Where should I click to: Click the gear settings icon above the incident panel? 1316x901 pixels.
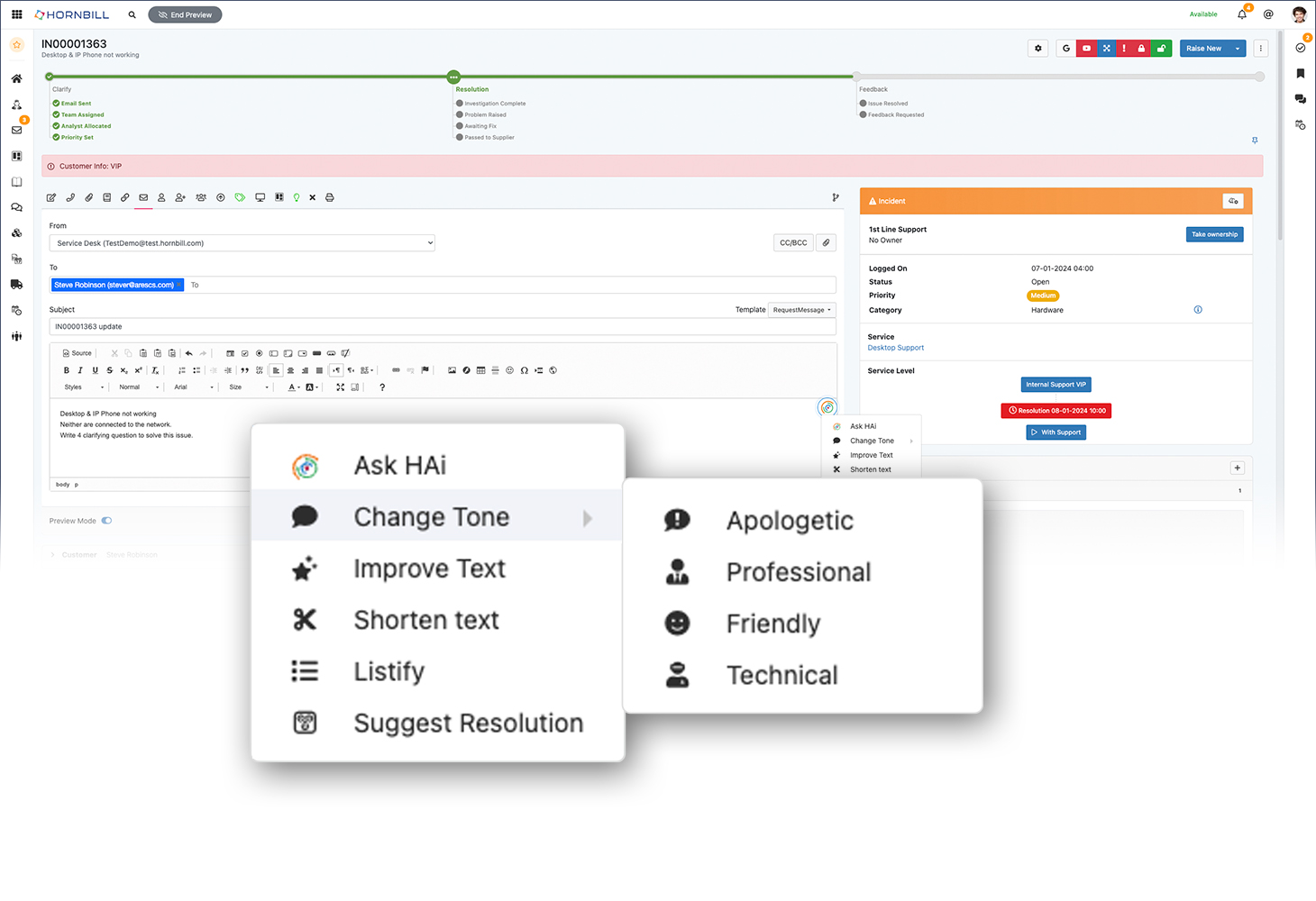tap(1037, 48)
